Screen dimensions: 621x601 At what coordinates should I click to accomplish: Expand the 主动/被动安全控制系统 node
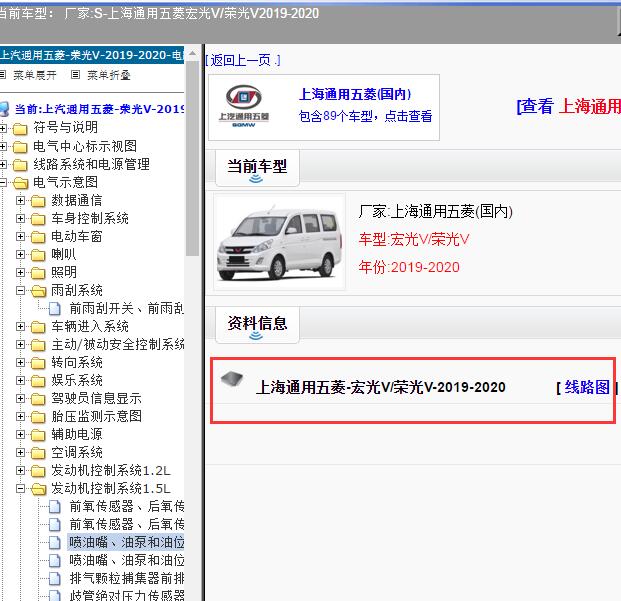tap(20, 345)
